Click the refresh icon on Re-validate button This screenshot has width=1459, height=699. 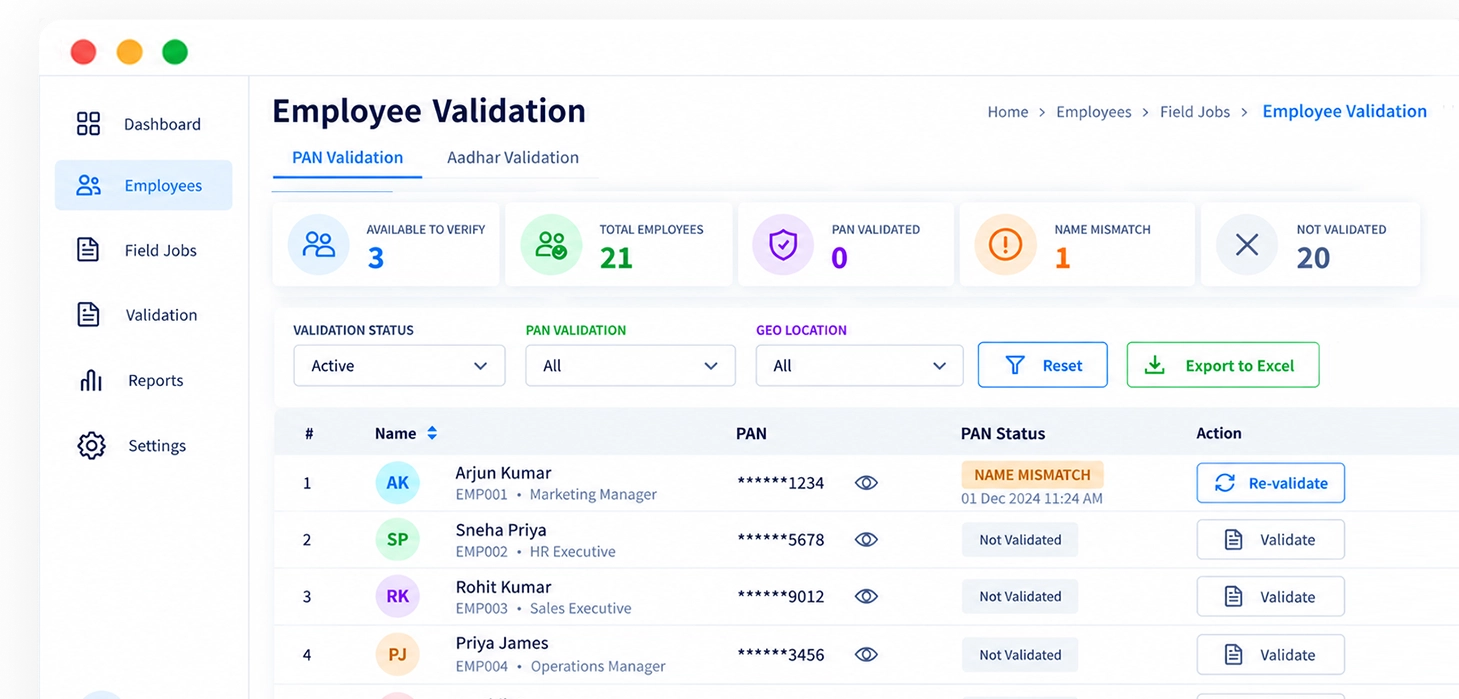(x=1225, y=483)
